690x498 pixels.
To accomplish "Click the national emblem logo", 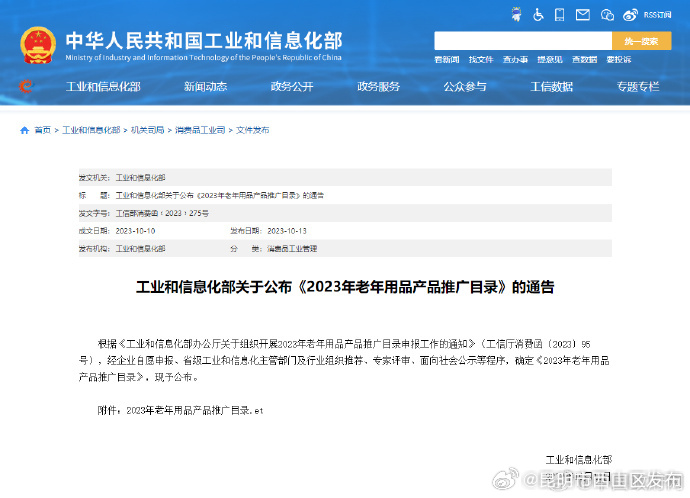I will pyautogui.click(x=38, y=45).
